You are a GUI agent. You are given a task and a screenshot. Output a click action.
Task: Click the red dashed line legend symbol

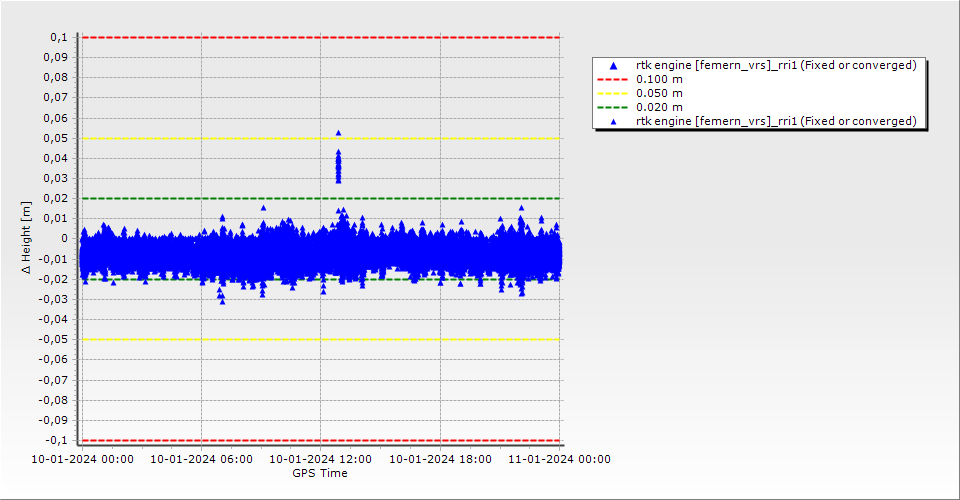coord(614,79)
